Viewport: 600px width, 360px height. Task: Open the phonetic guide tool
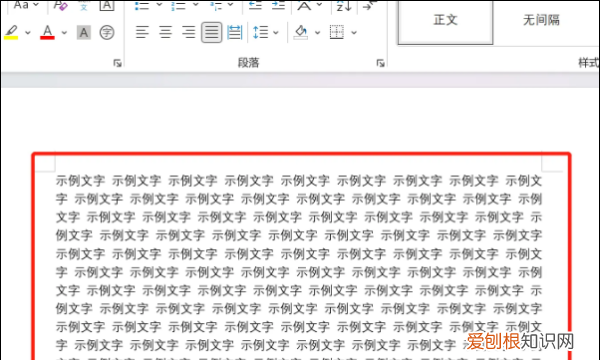[x=84, y=5]
